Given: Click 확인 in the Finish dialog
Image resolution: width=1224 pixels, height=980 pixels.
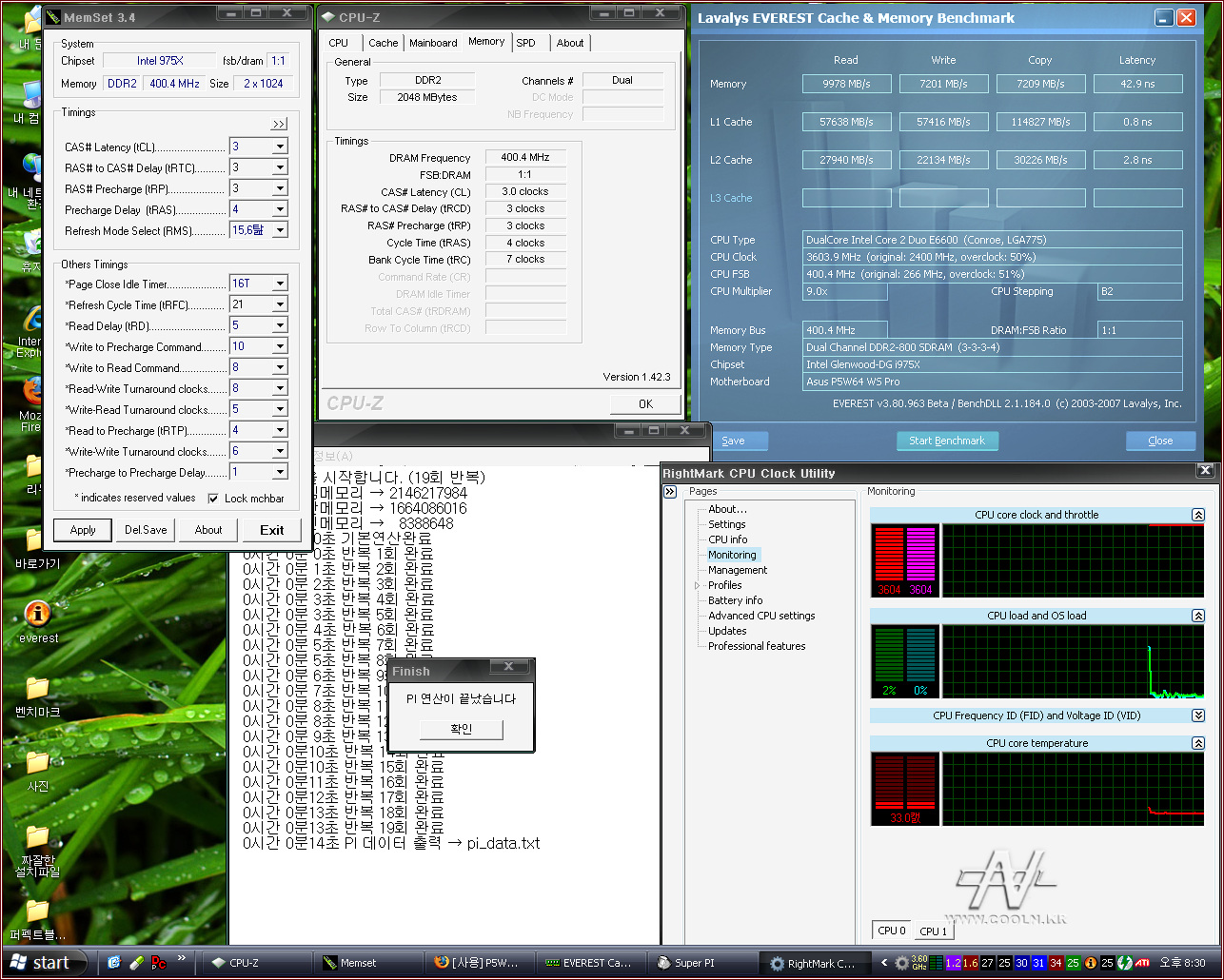Looking at the screenshot, I should [x=461, y=729].
